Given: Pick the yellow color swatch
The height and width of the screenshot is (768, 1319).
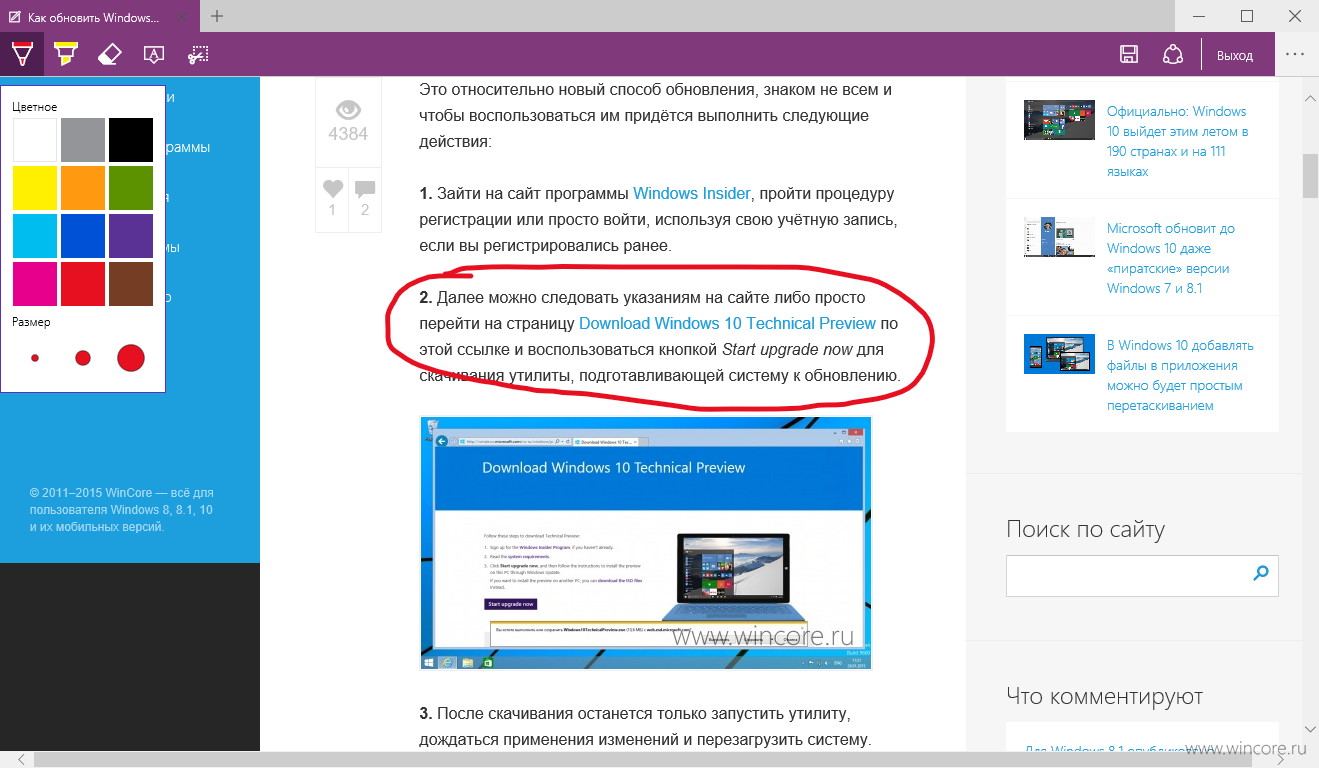Looking at the screenshot, I should tap(35, 188).
